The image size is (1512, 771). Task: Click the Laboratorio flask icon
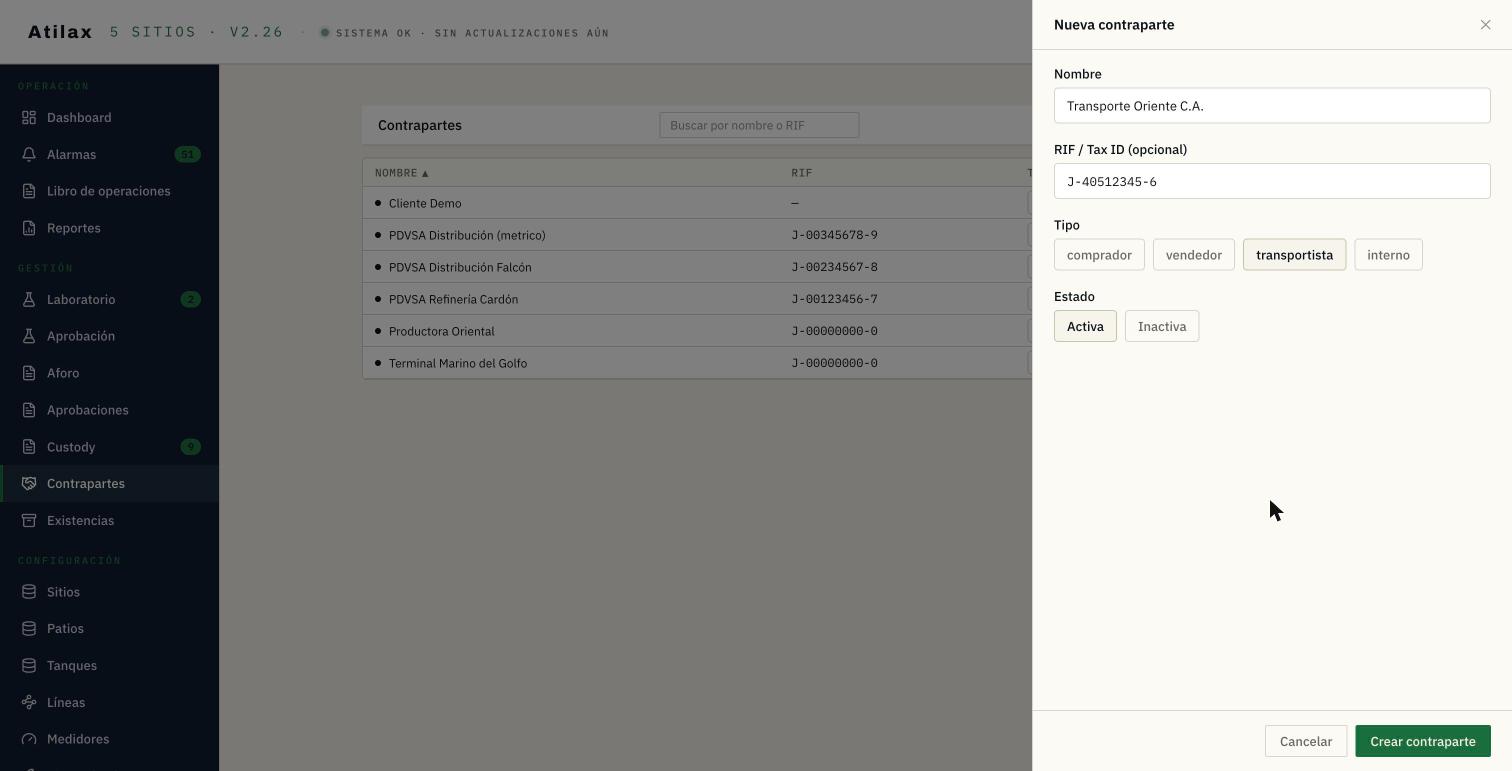pyautogui.click(x=29, y=300)
